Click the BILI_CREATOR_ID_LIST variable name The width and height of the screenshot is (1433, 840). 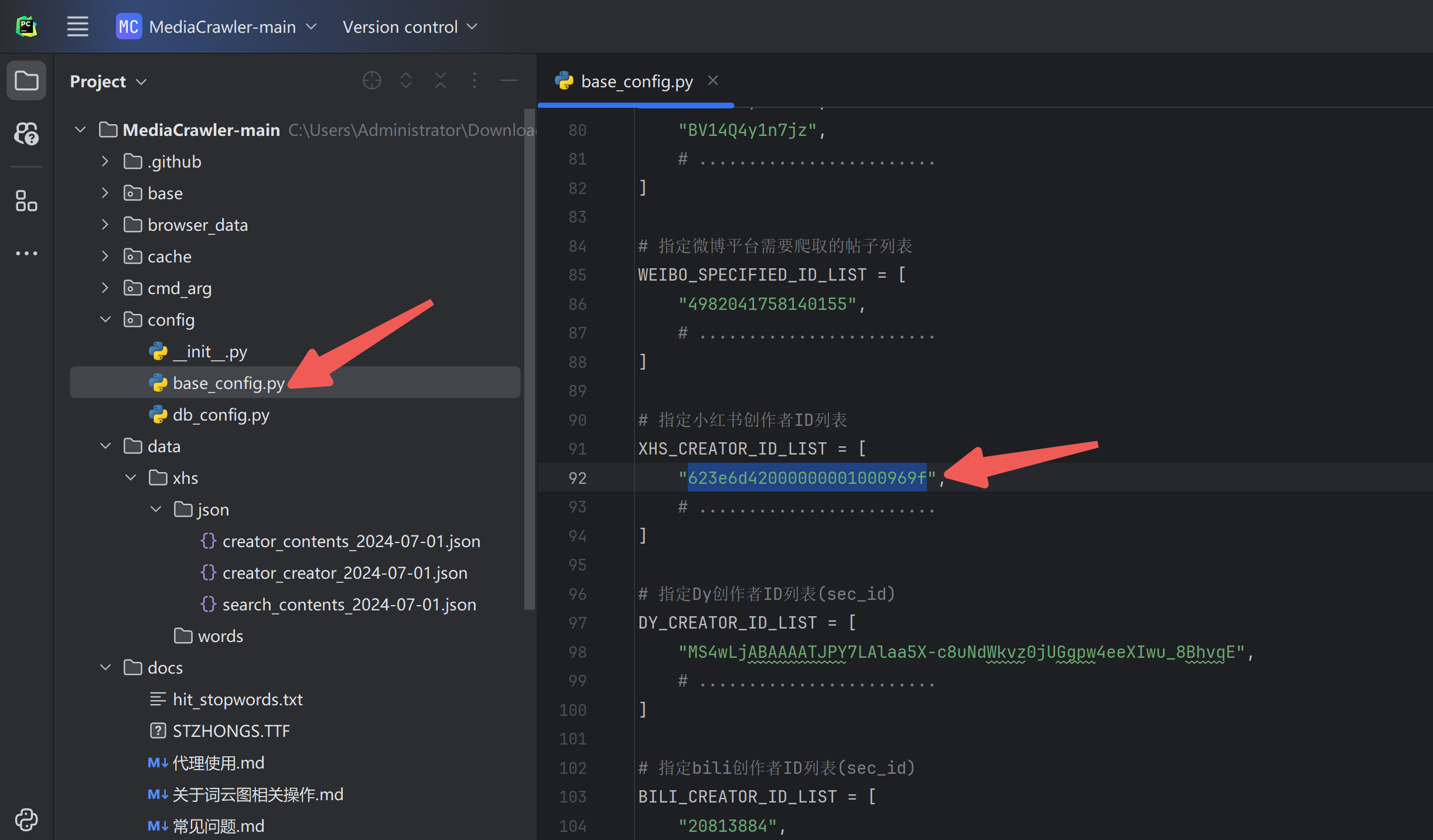tap(738, 797)
